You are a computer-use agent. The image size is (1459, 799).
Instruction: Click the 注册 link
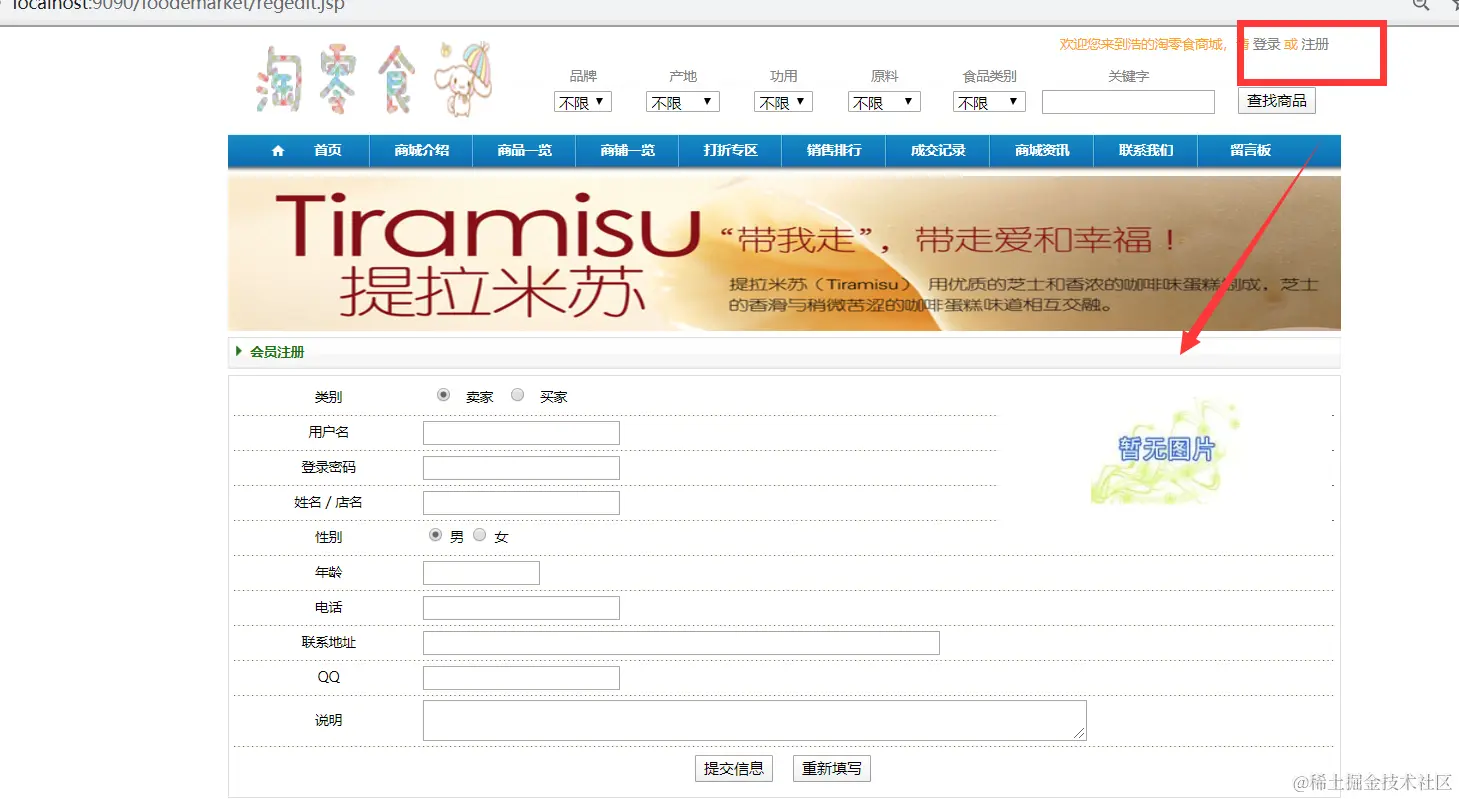[1315, 45]
